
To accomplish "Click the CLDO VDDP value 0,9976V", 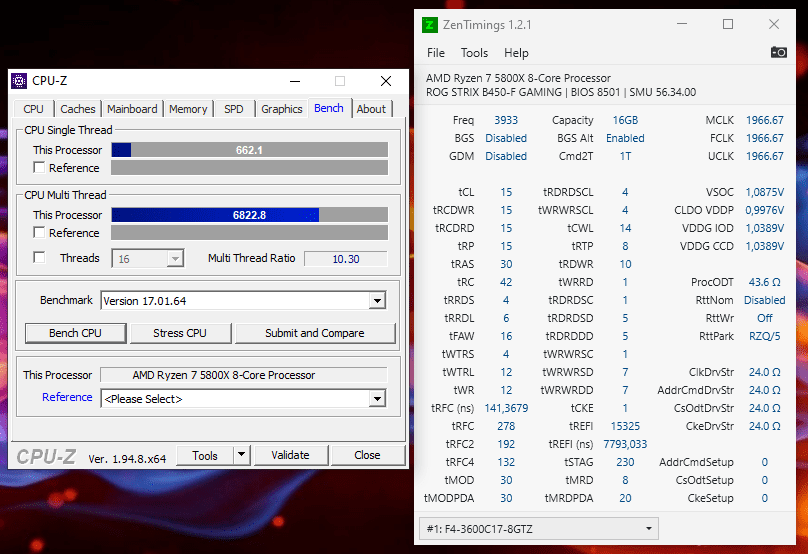I will point(765,210).
